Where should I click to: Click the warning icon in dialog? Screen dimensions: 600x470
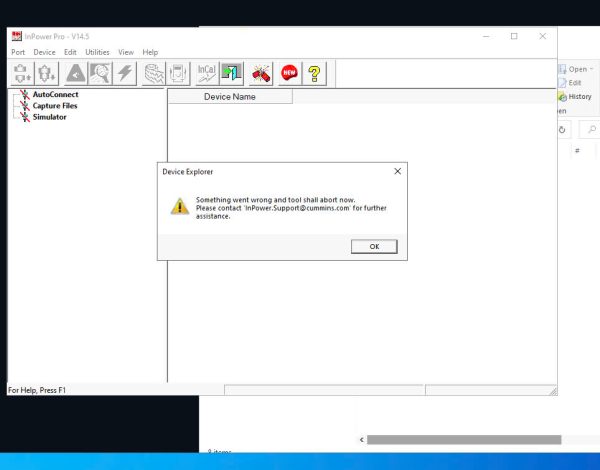click(179, 206)
